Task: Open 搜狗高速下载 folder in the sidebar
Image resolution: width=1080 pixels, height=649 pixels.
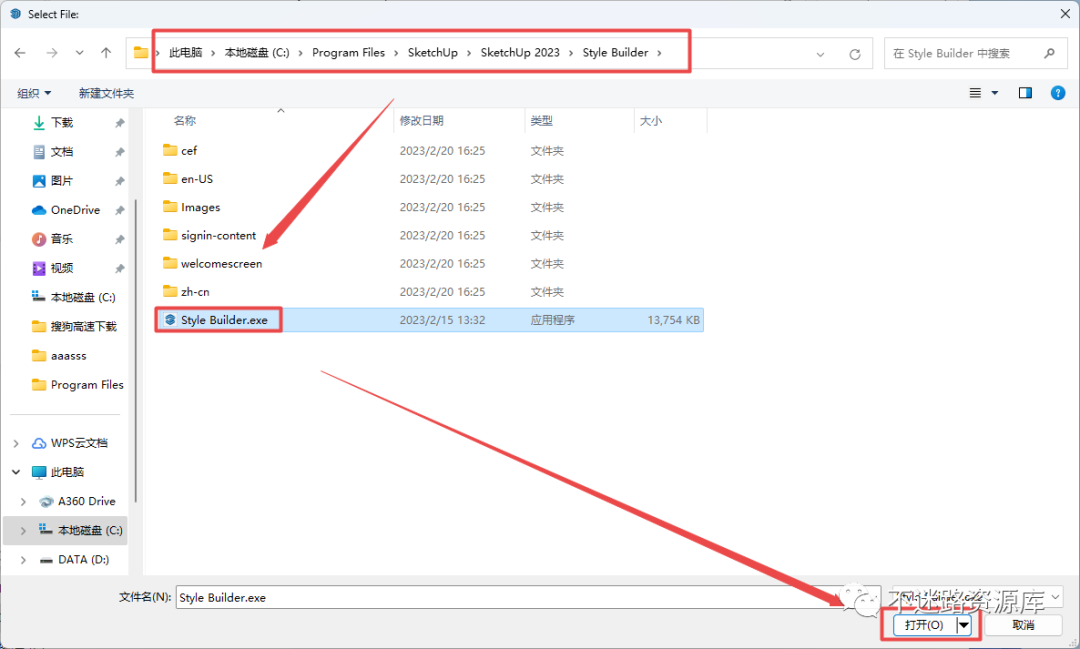Action: (74, 326)
